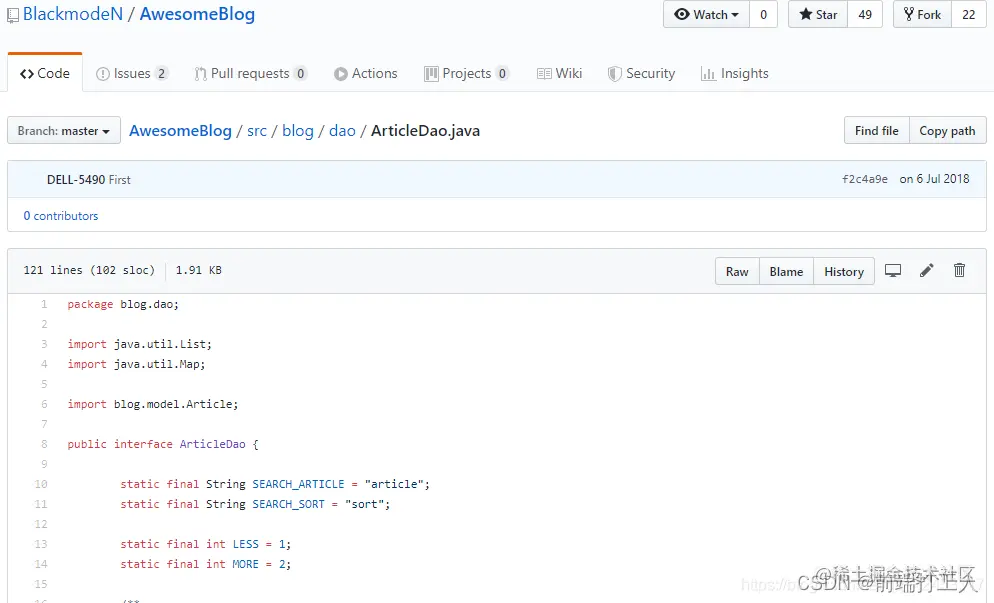The height and width of the screenshot is (603, 994).
Task: Open the First commit message link
Action: coord(119,180)
